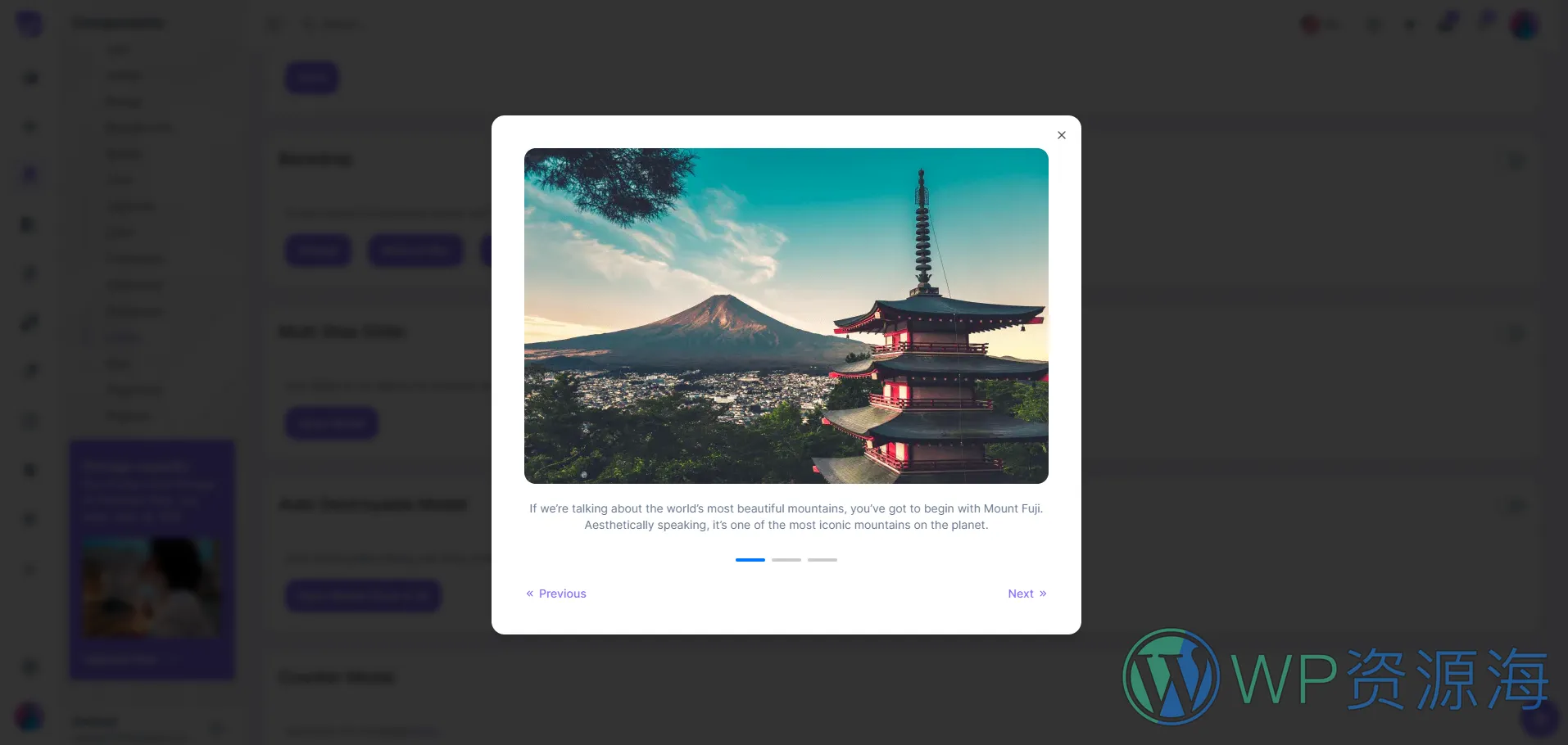
Task: Jump to the second slide indicator bar
Action: (786, 560)
